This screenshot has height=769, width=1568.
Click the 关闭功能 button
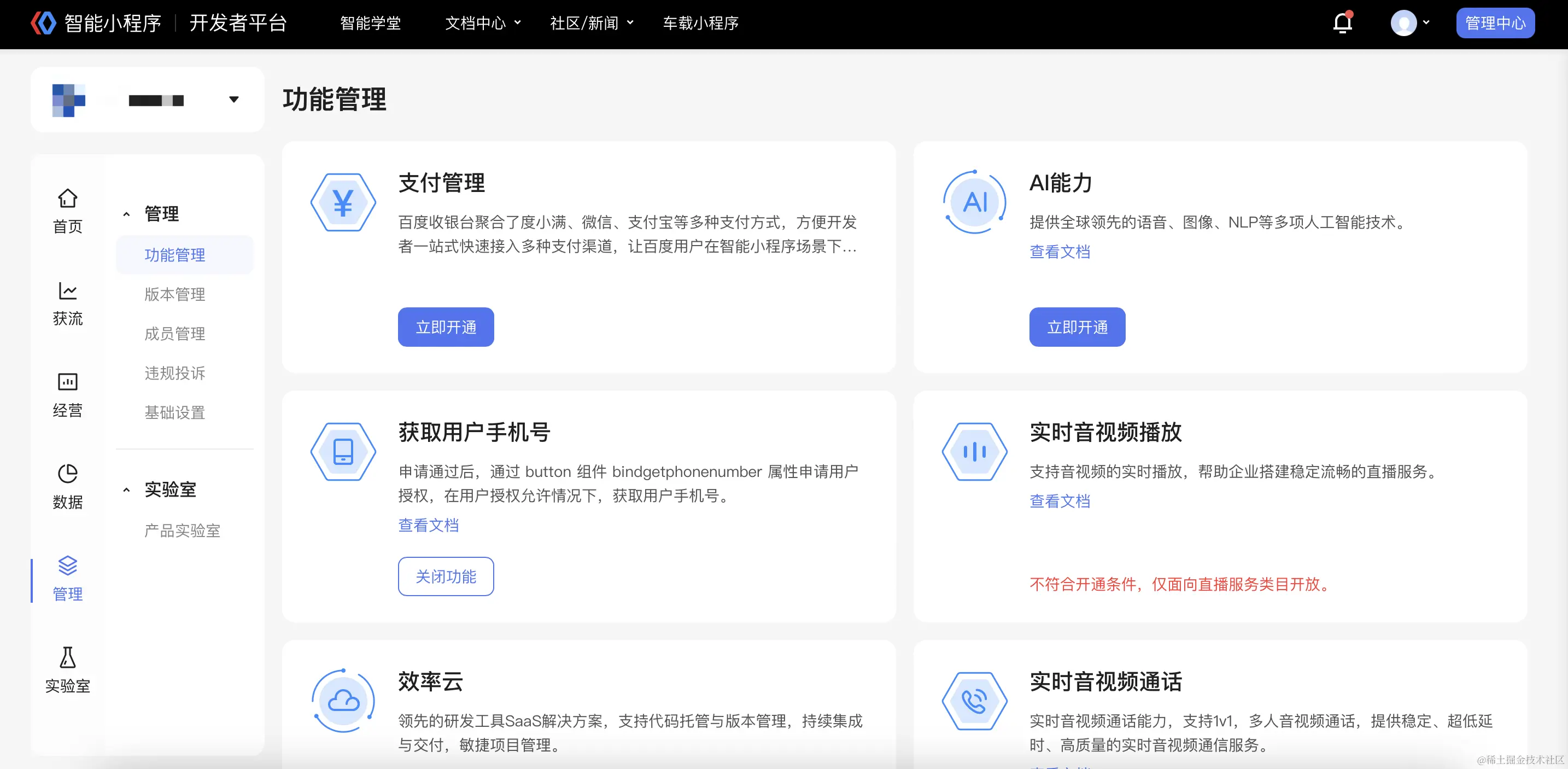(446, 576)
